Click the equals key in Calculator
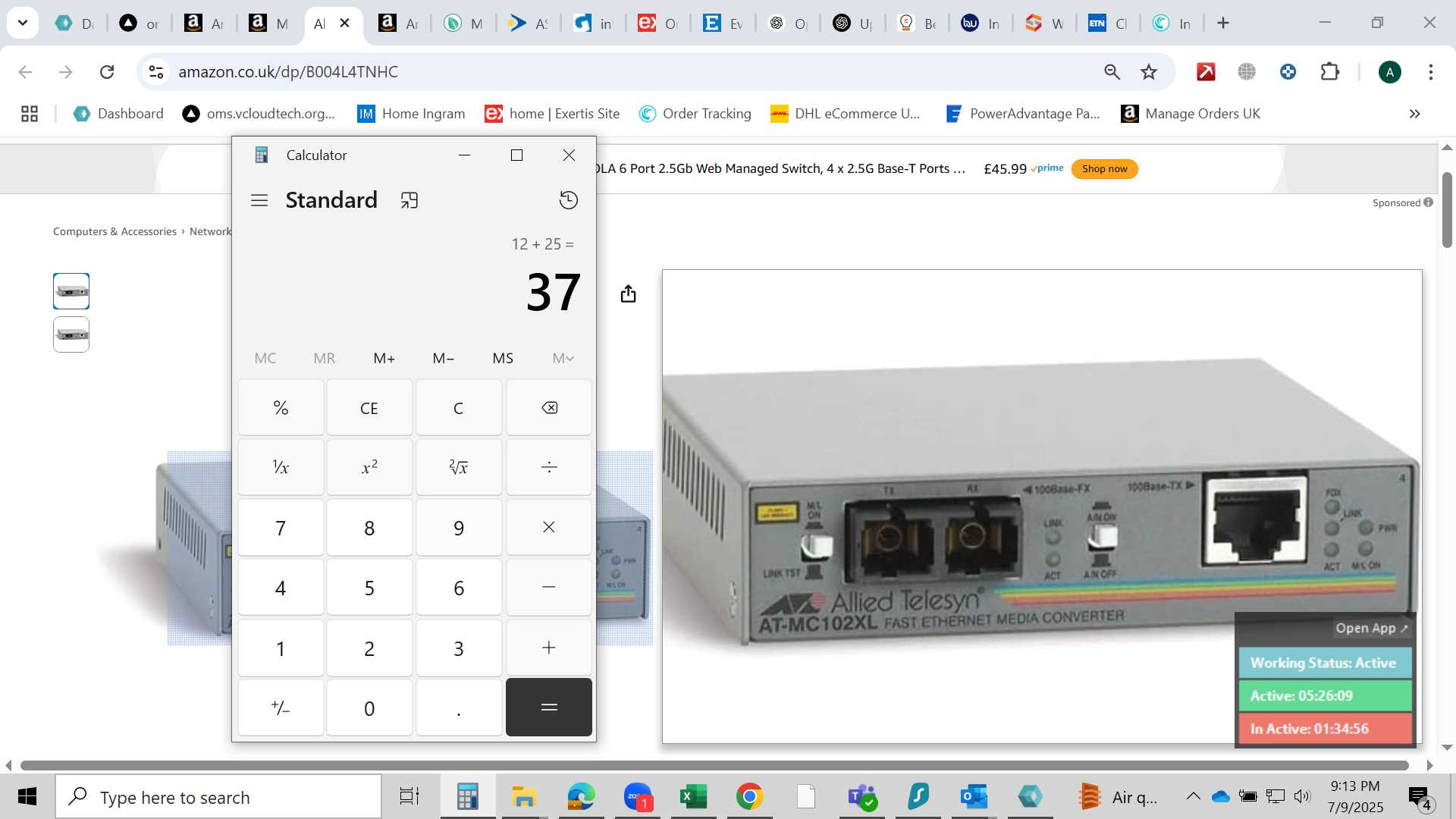The height and width of the screenshot is (819, 1456). (549, 708)
